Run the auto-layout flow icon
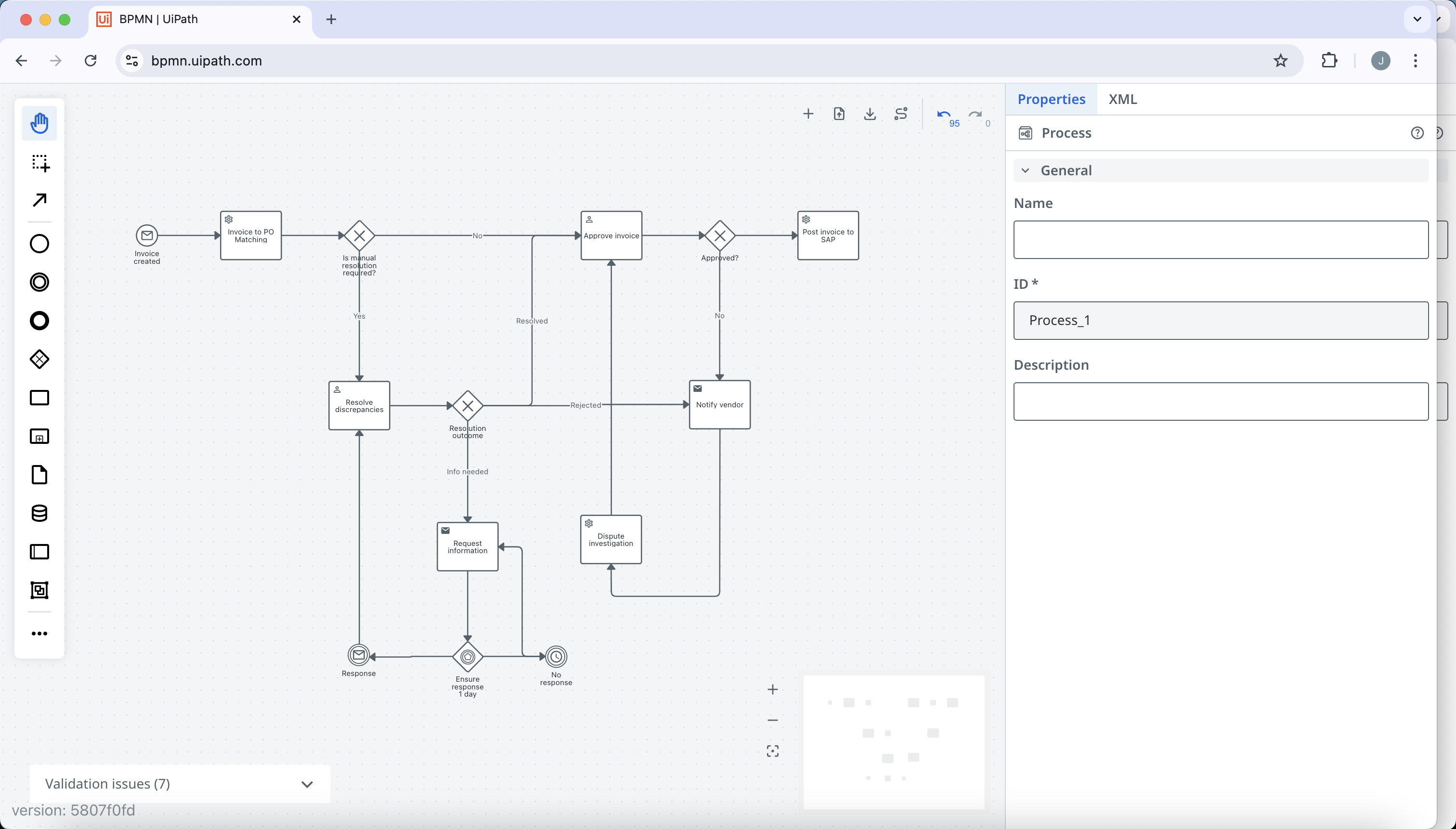 point(901,114)
